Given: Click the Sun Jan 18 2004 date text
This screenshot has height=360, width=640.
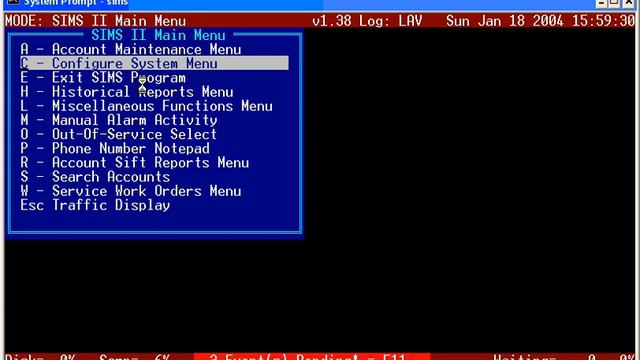Looking at the screenshot, I should 505,21.
